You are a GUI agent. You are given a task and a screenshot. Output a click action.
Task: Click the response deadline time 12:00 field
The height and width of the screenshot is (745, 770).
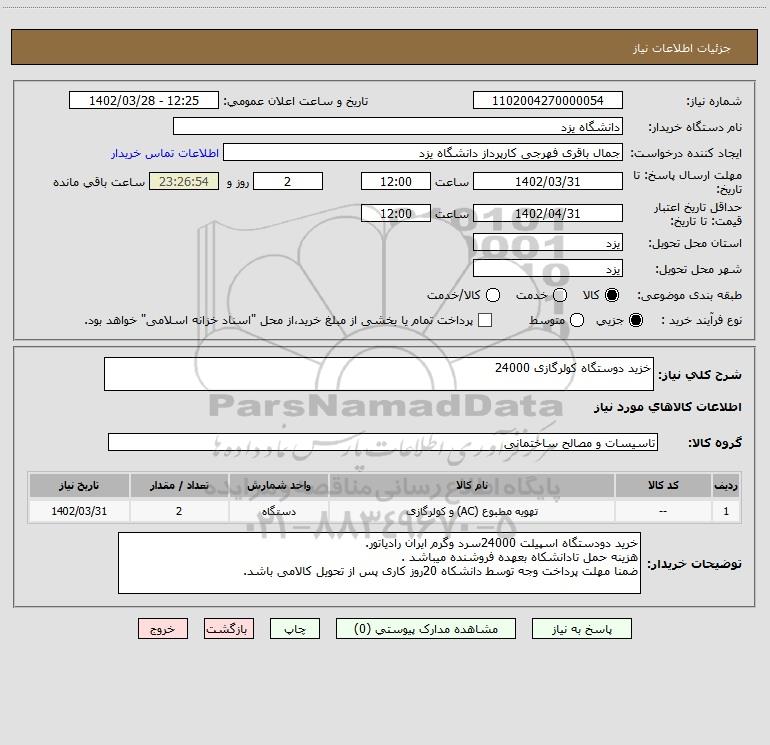[396, 181]
